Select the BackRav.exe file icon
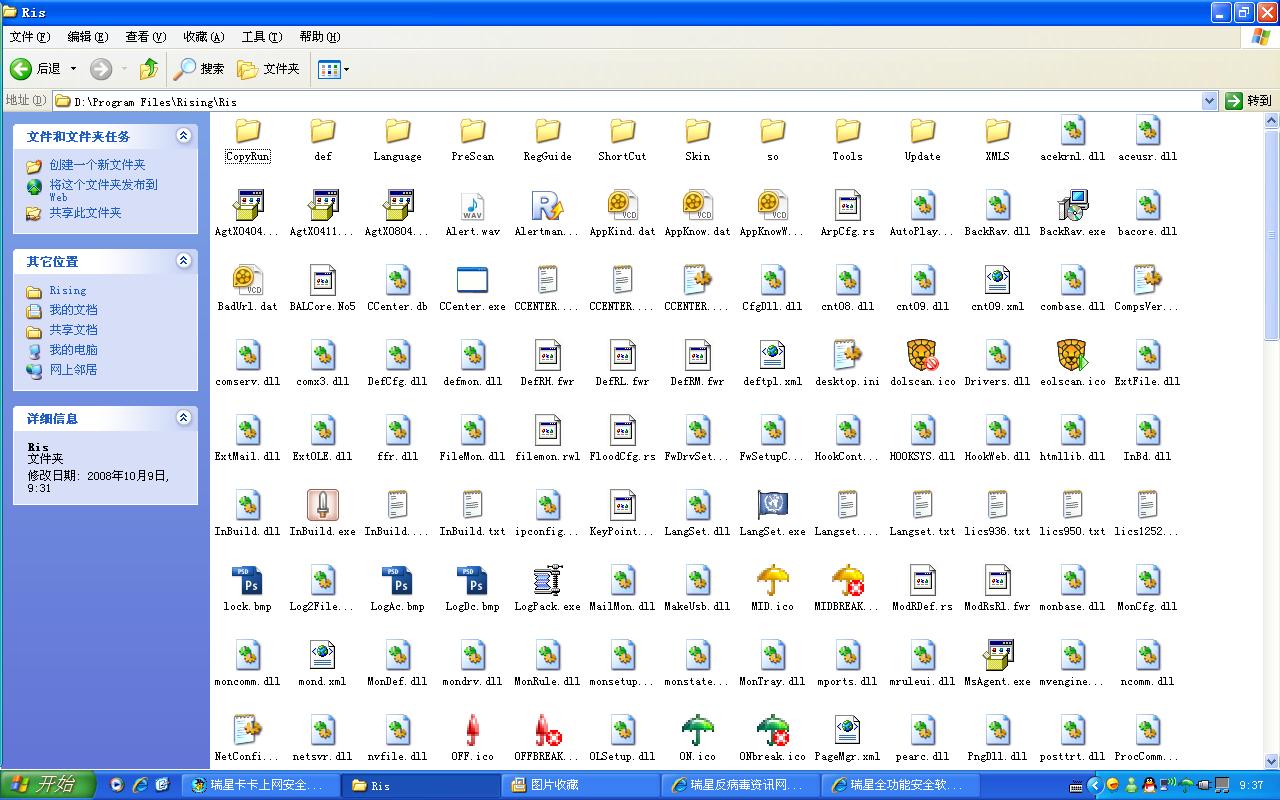 tap(1072, 207)
